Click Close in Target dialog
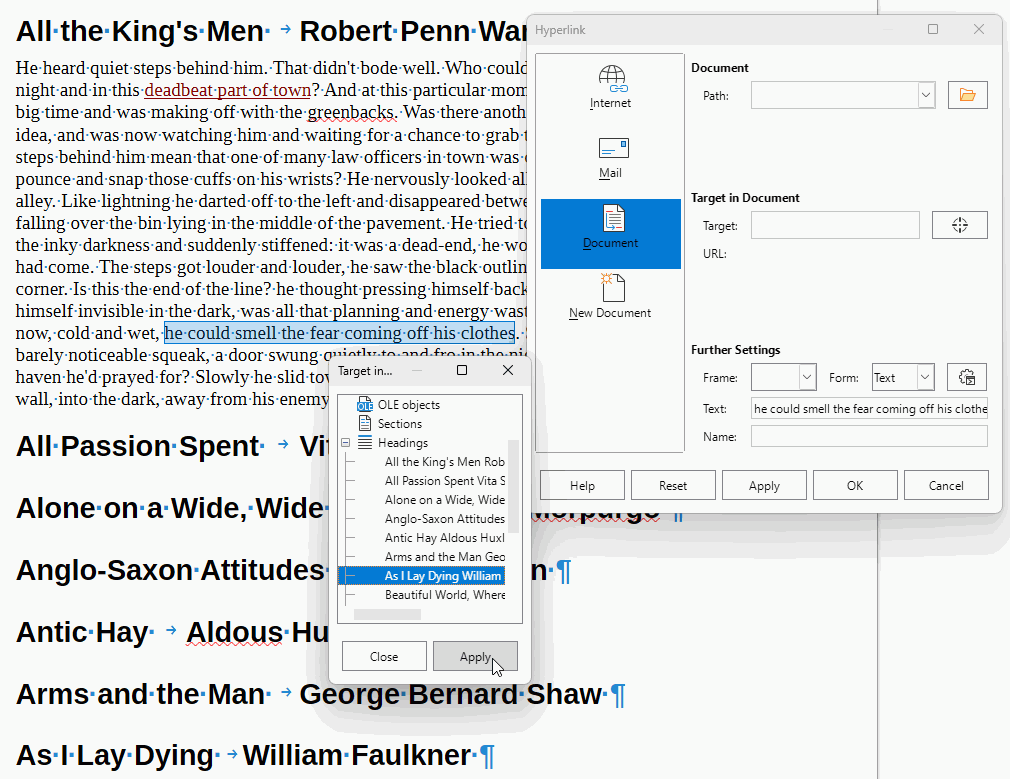 pyautogui.click(x=384, y=656)
